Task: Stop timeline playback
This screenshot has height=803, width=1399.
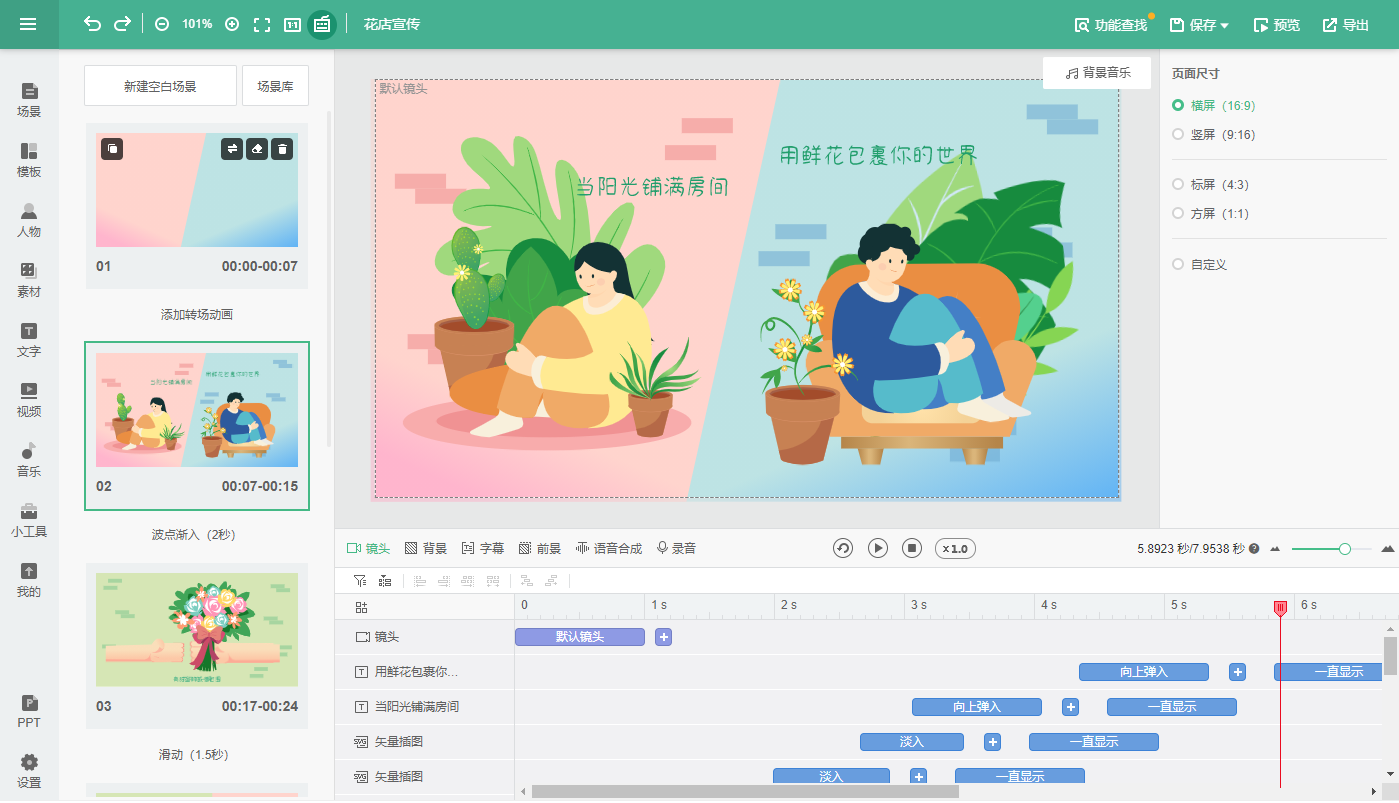Action: pyautogui.click(x=911, y=548)
